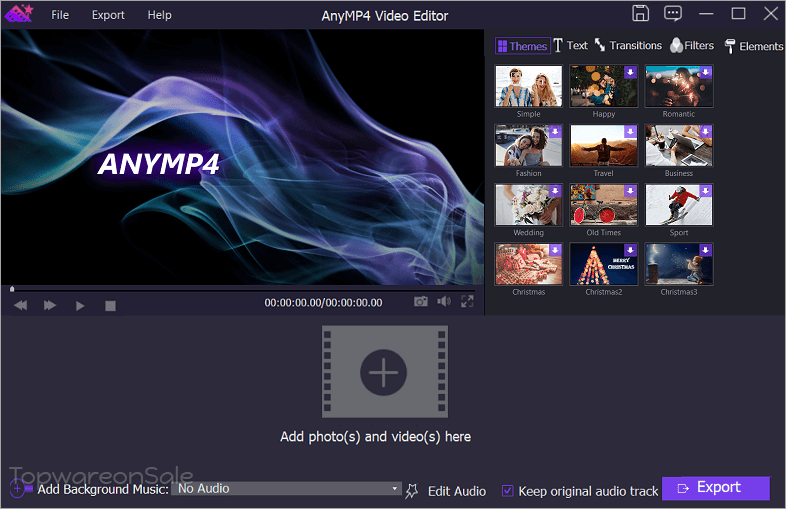The width and height of the screenshot is (786, 509).
Task: Click the save project icon
Action: click(640, 14)
